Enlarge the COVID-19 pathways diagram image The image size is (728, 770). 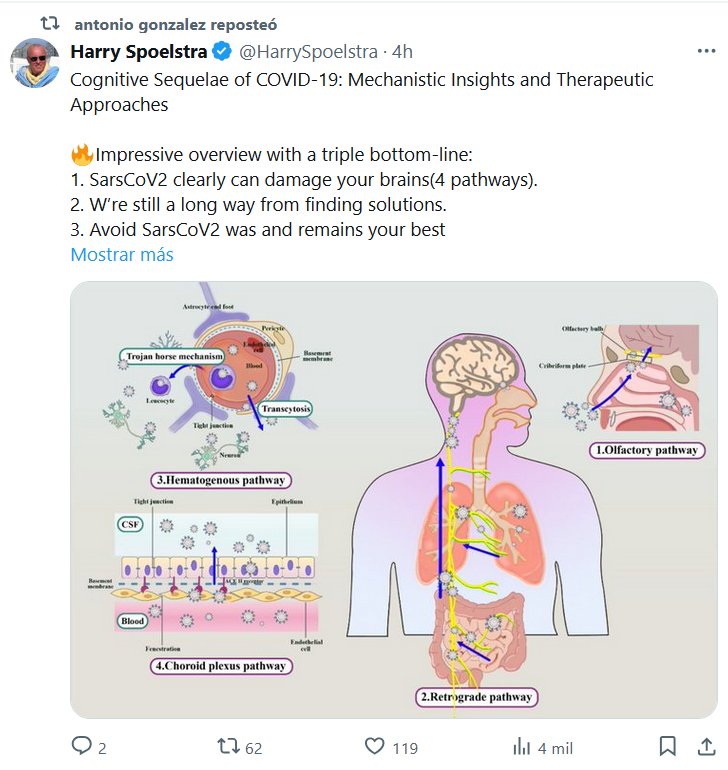[x=394, y=500]
